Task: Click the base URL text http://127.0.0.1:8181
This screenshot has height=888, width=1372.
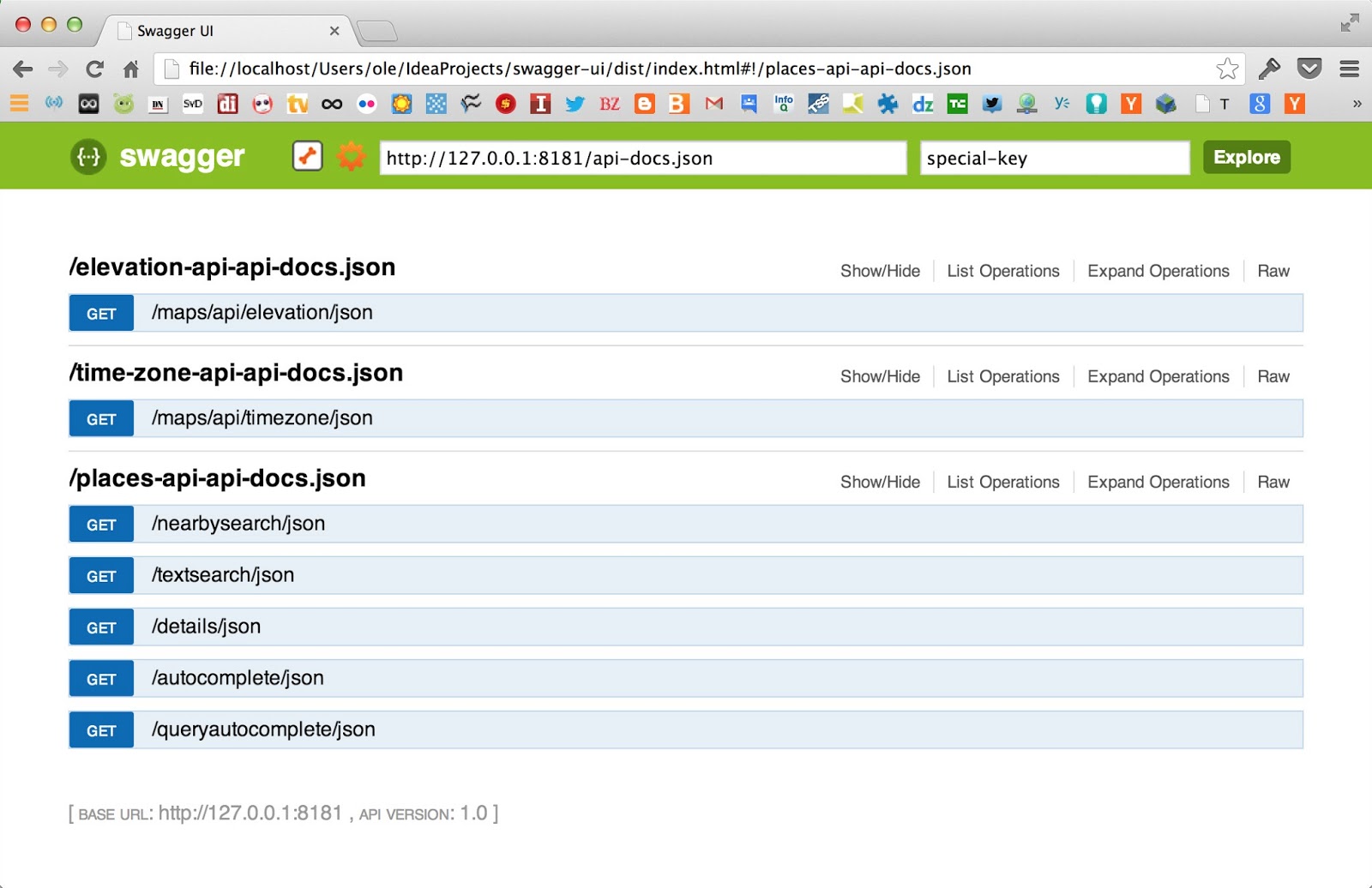Action: (250, 813)
